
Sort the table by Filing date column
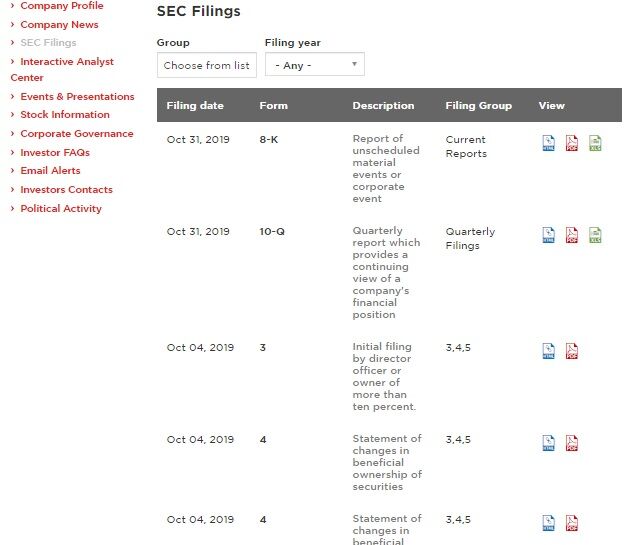[195, 106]
